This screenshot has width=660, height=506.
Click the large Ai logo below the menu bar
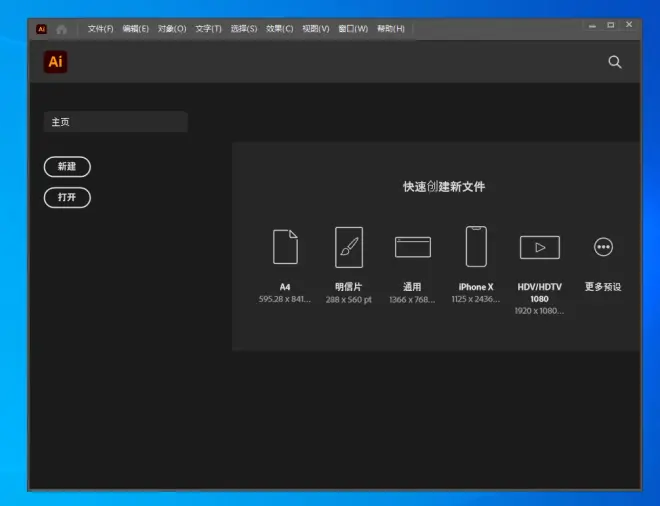[x=56, y=62]
